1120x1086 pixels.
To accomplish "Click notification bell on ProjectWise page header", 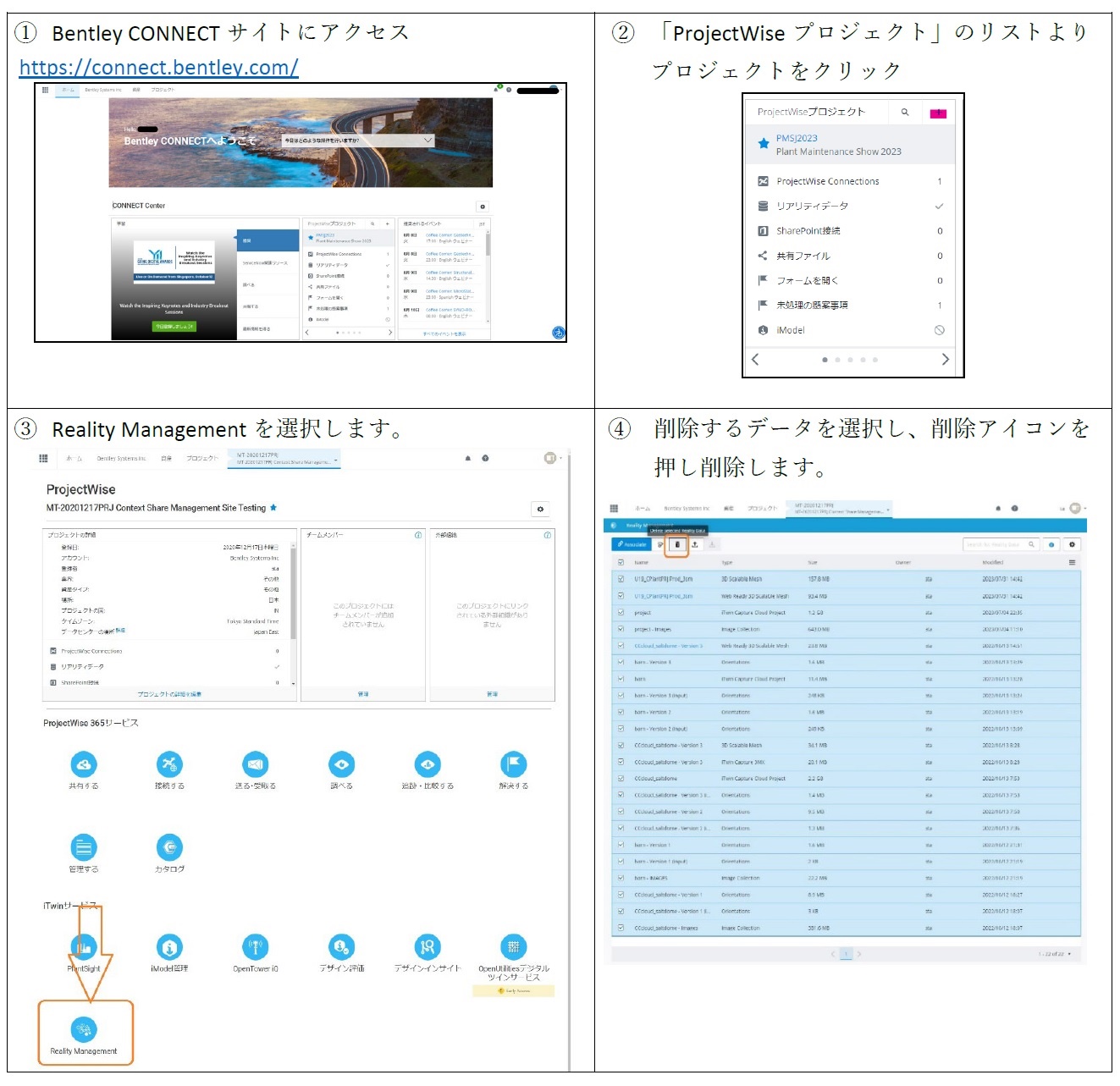I will pos(467,458).
